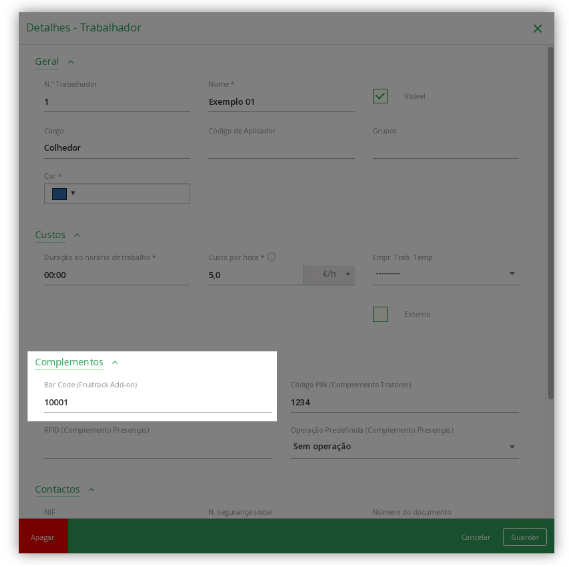Open the Empr. Trab. Temp. dropdown
Image resolution: width=569 pixels, height=567 pixels.
[x=446, y=274]
